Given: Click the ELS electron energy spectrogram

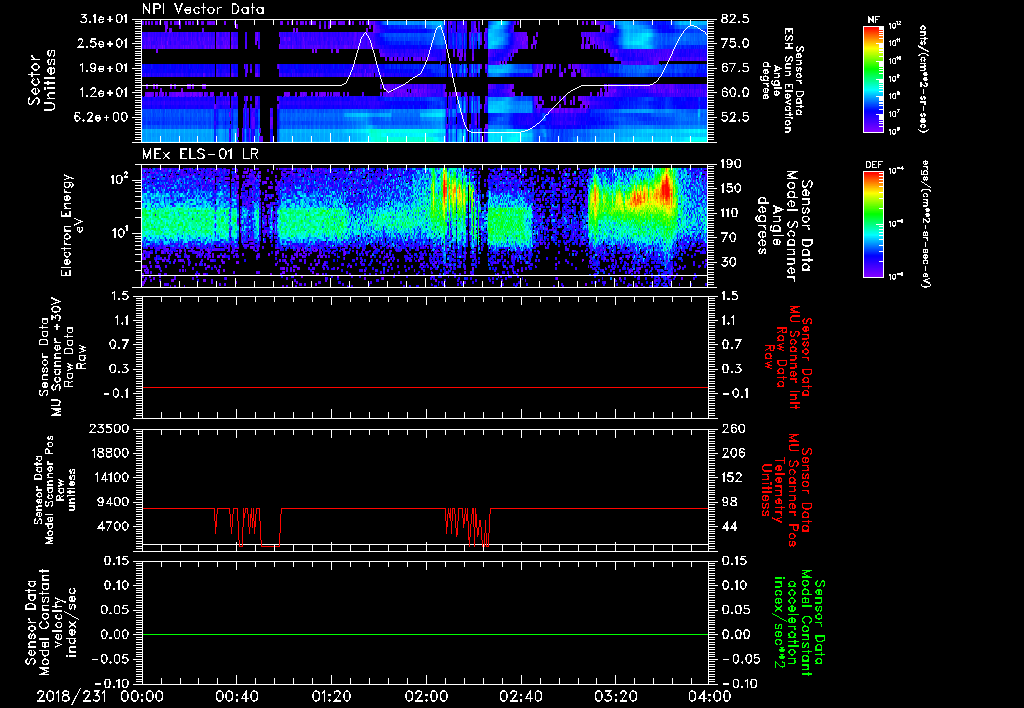Looking at the screenshot, I should pos(424,226).
